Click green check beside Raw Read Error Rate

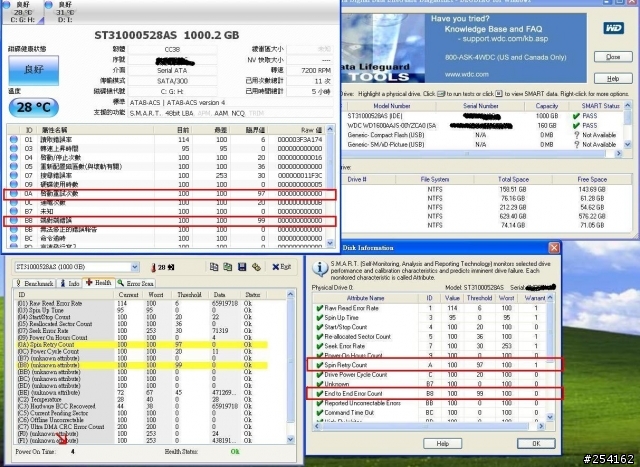tap(320, 308)
